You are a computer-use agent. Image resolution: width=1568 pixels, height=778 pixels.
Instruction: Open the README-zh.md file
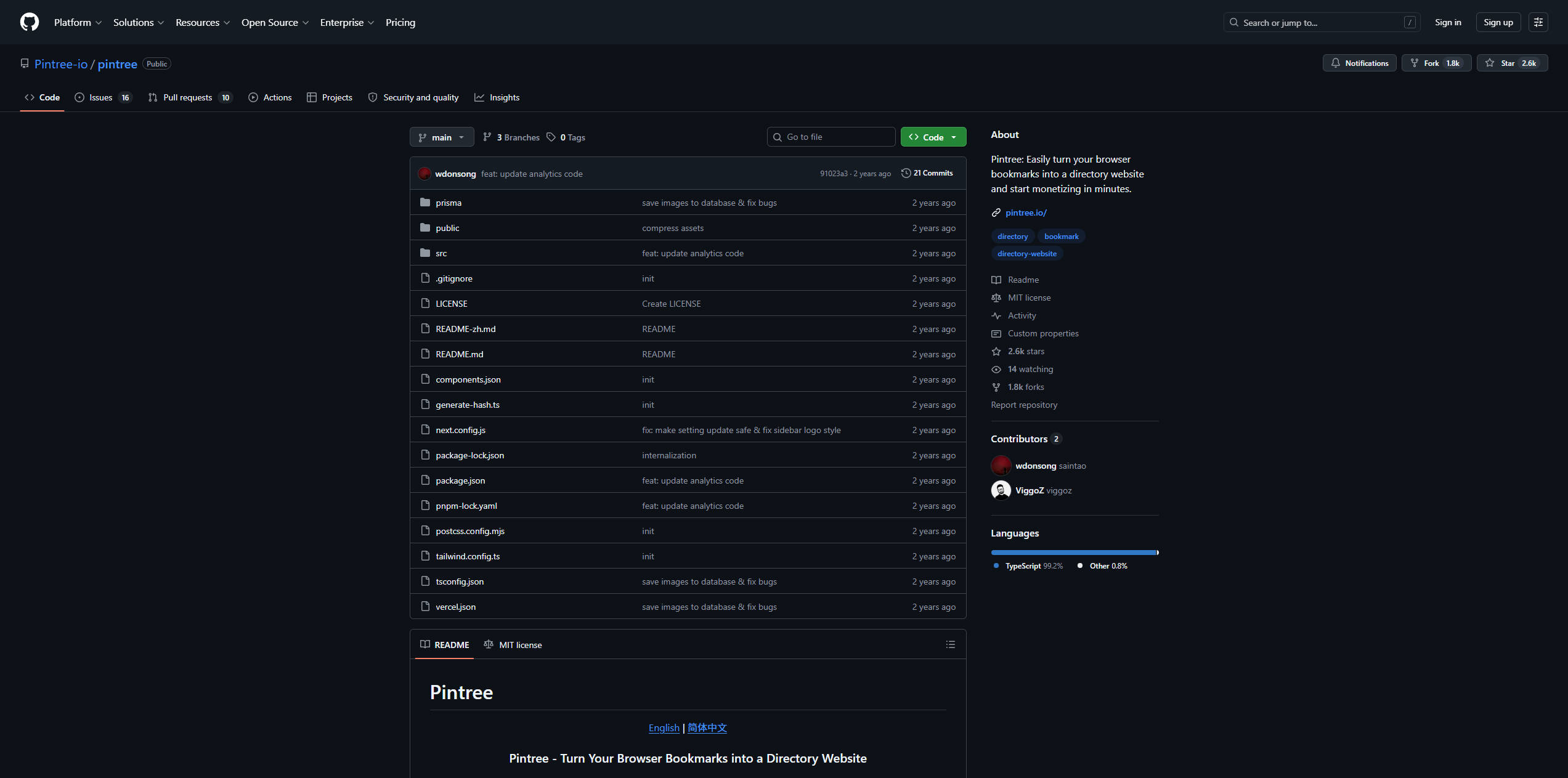465,329
